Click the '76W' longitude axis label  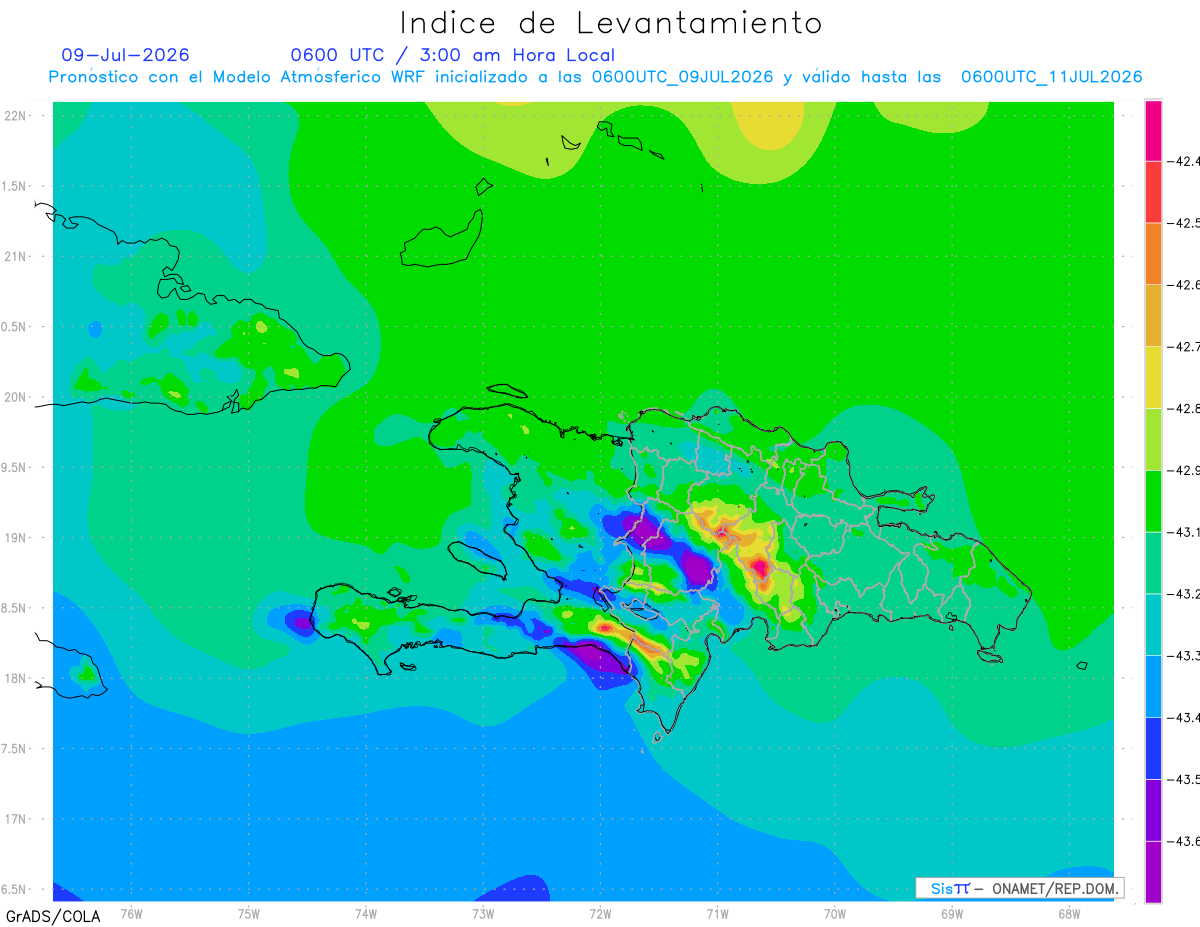tap(131, 914)
